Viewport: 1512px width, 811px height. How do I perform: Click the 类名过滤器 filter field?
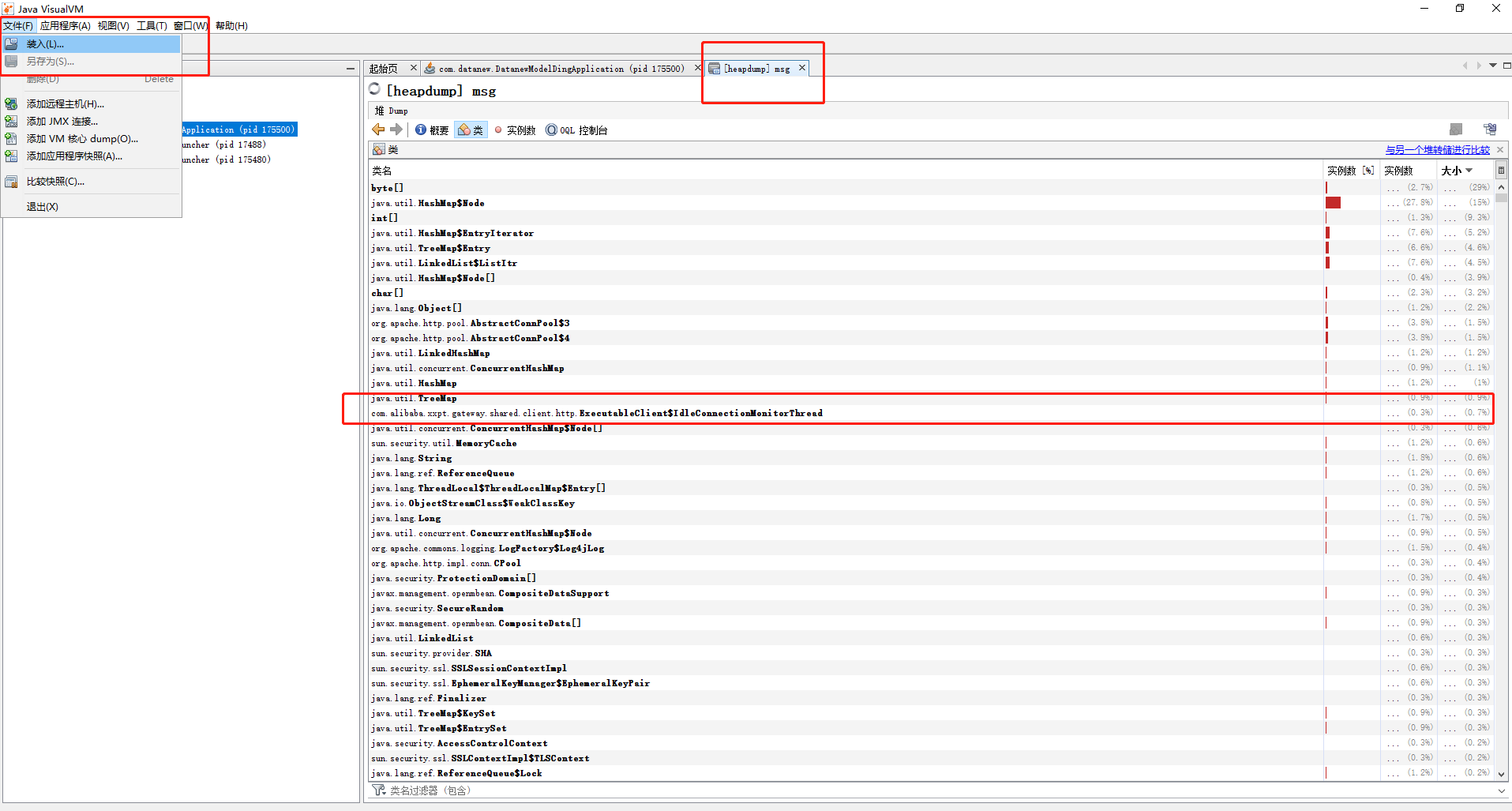(940, 790)
